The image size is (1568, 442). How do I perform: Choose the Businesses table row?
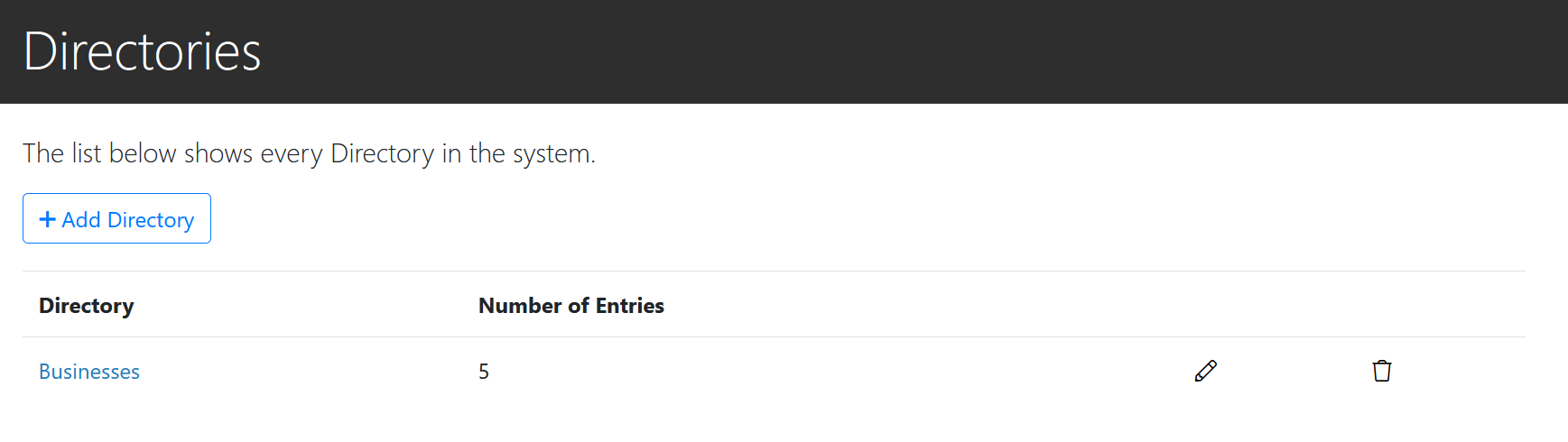tap(774, 371)
